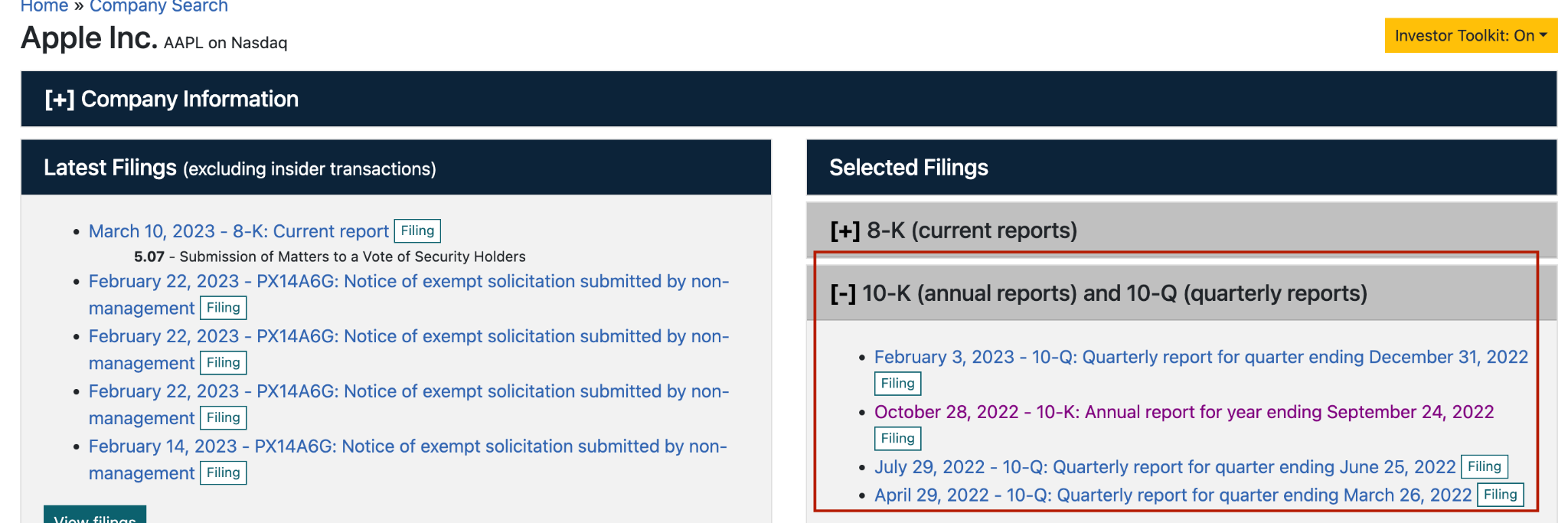Open the March 10, 2023 8-K report link
Viewport: 1568px width, 523px height.
point(238,231)
